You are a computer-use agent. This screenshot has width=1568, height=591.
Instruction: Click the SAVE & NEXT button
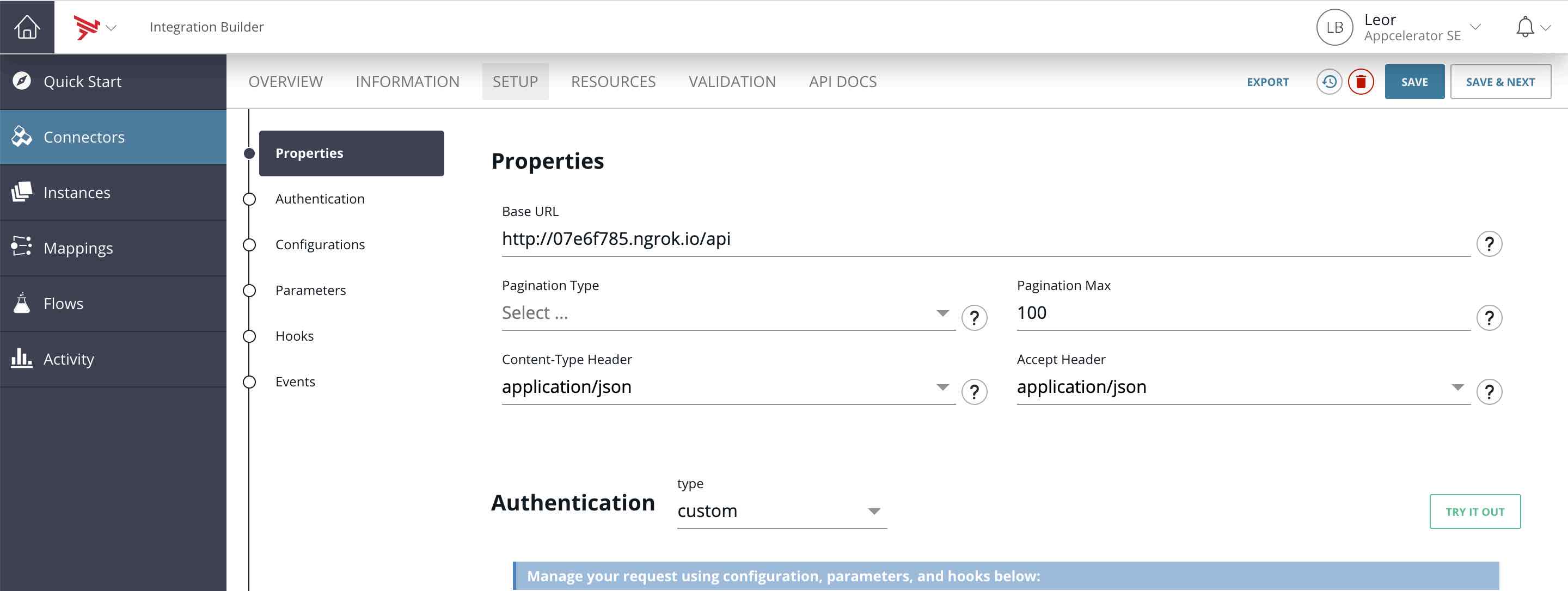(x=1500, y=82)
